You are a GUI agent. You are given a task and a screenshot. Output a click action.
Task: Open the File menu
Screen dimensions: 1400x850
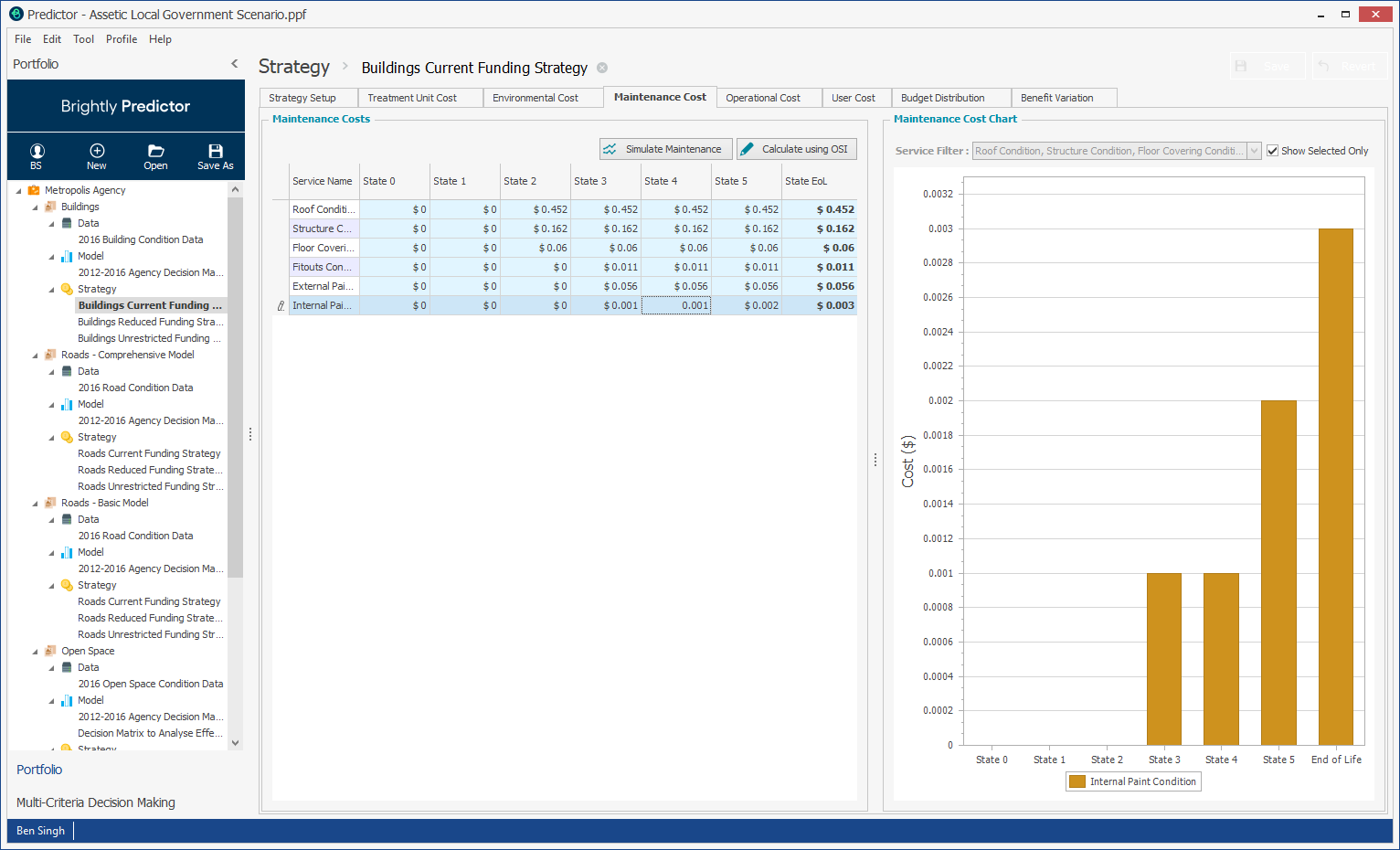(23, 39)
